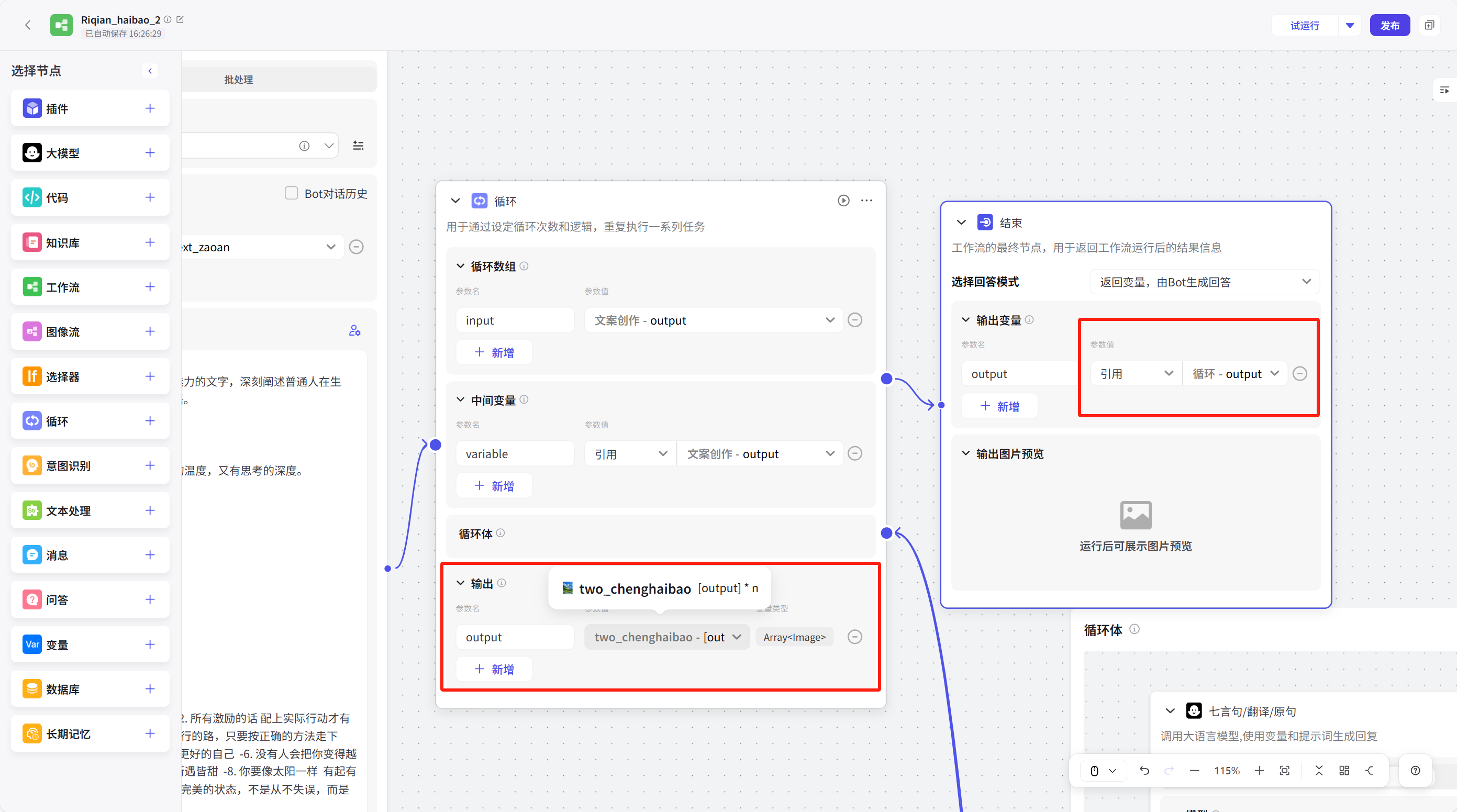Open the 循环数组 input value dropdown
Viewport: 1457px width, 812px height.
click(x=714, y=320)
